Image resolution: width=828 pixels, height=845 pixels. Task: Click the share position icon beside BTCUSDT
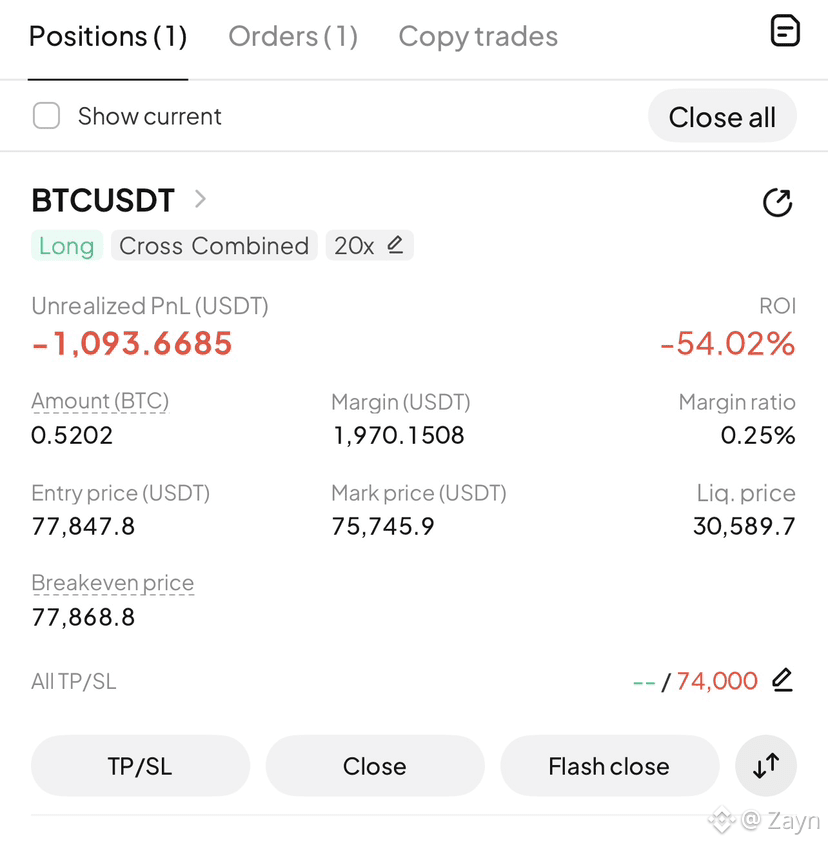[x=777, y=203]
